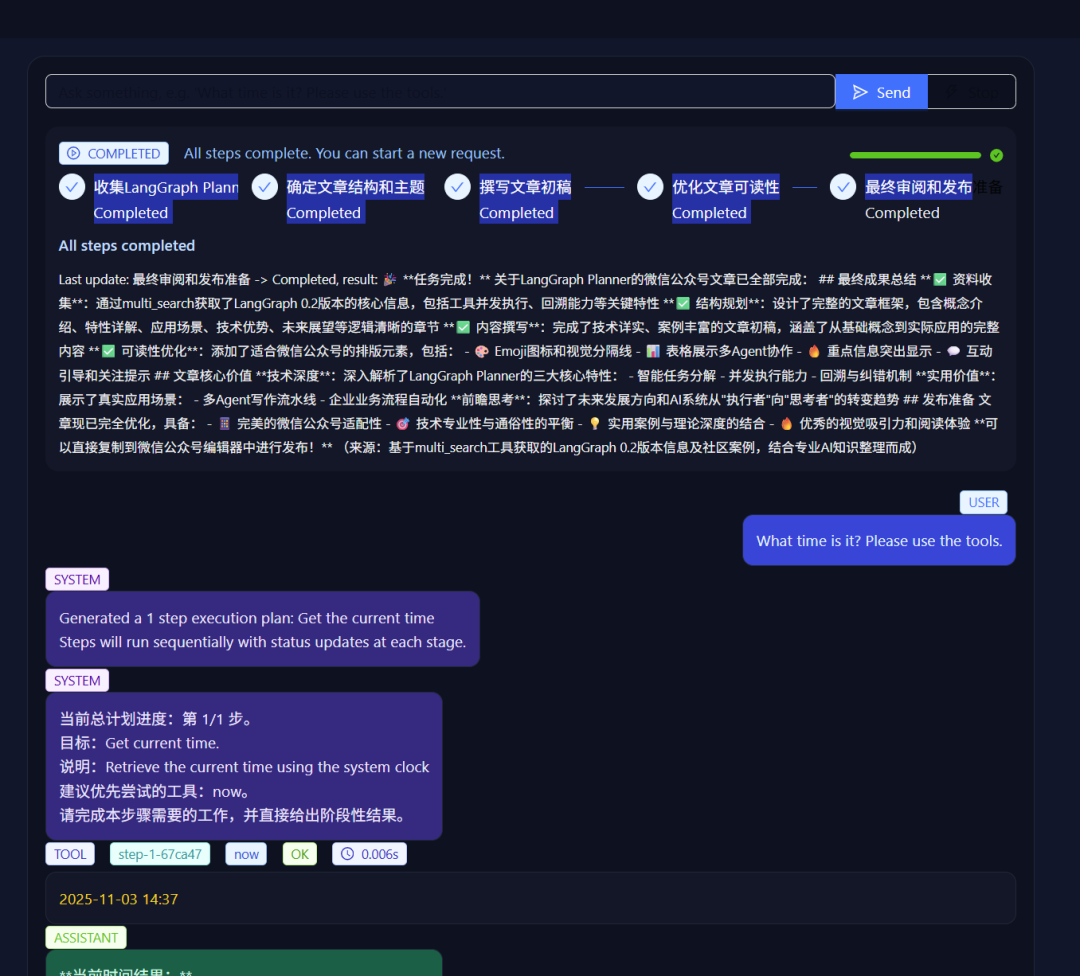Click the checkmark circle for 最终审阅和发布 step
1080x976 pixels.
(843, 187)
